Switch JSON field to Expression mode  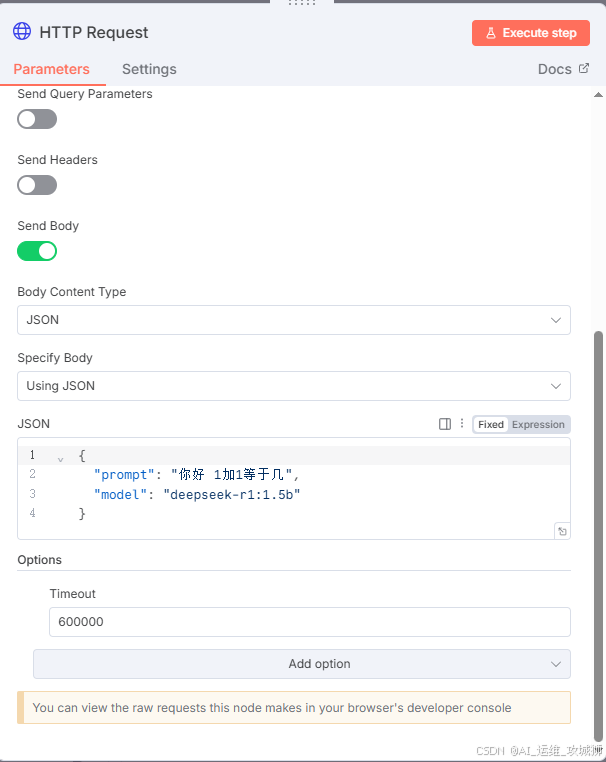point(538,424)
